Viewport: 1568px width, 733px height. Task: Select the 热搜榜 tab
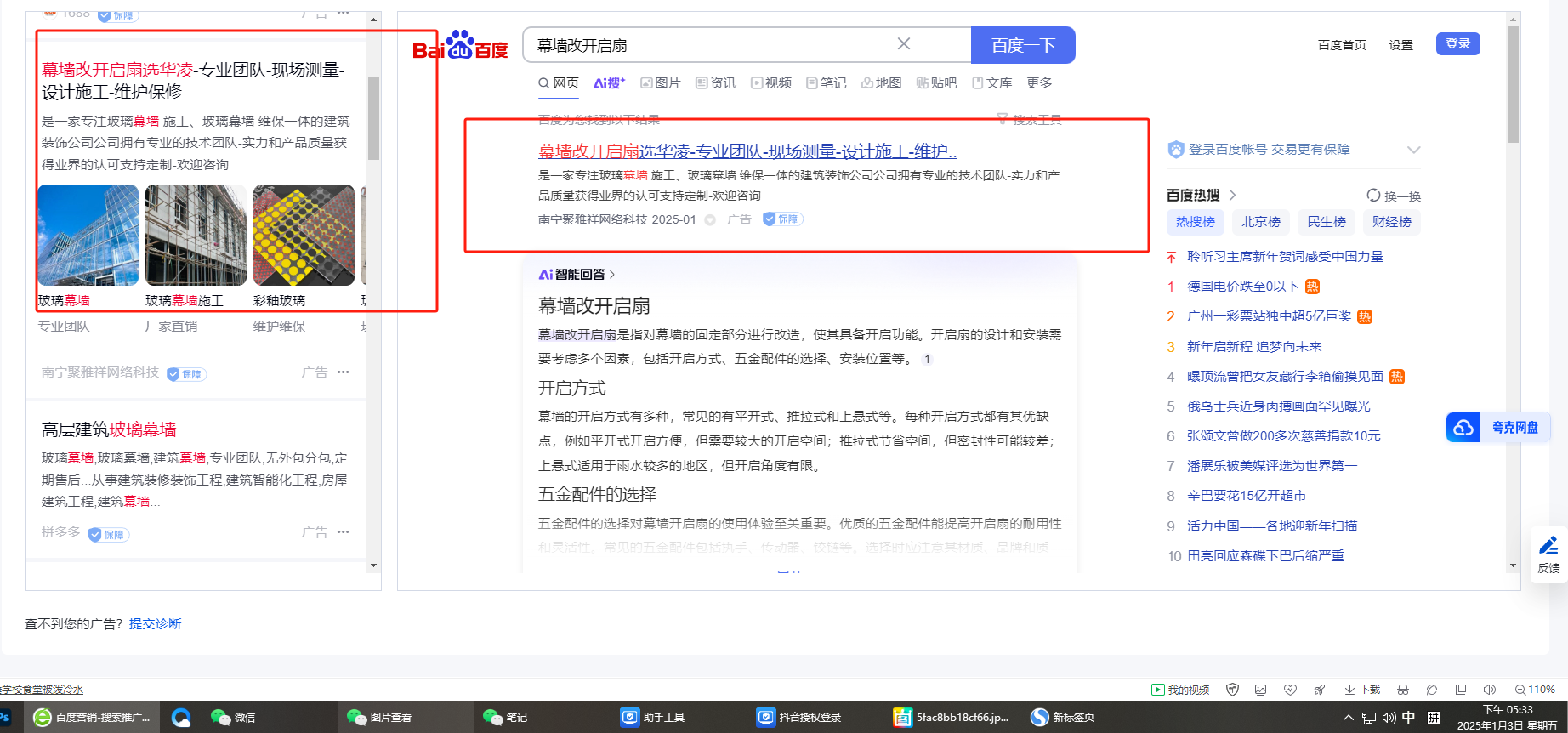1196,222
